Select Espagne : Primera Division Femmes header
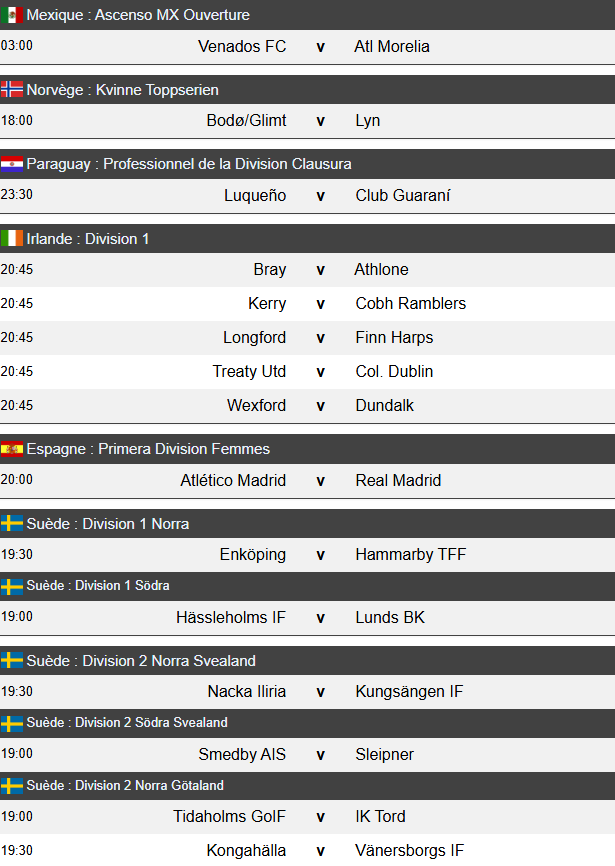The width and height of the screenshot is (615, 866). (148, 449)
